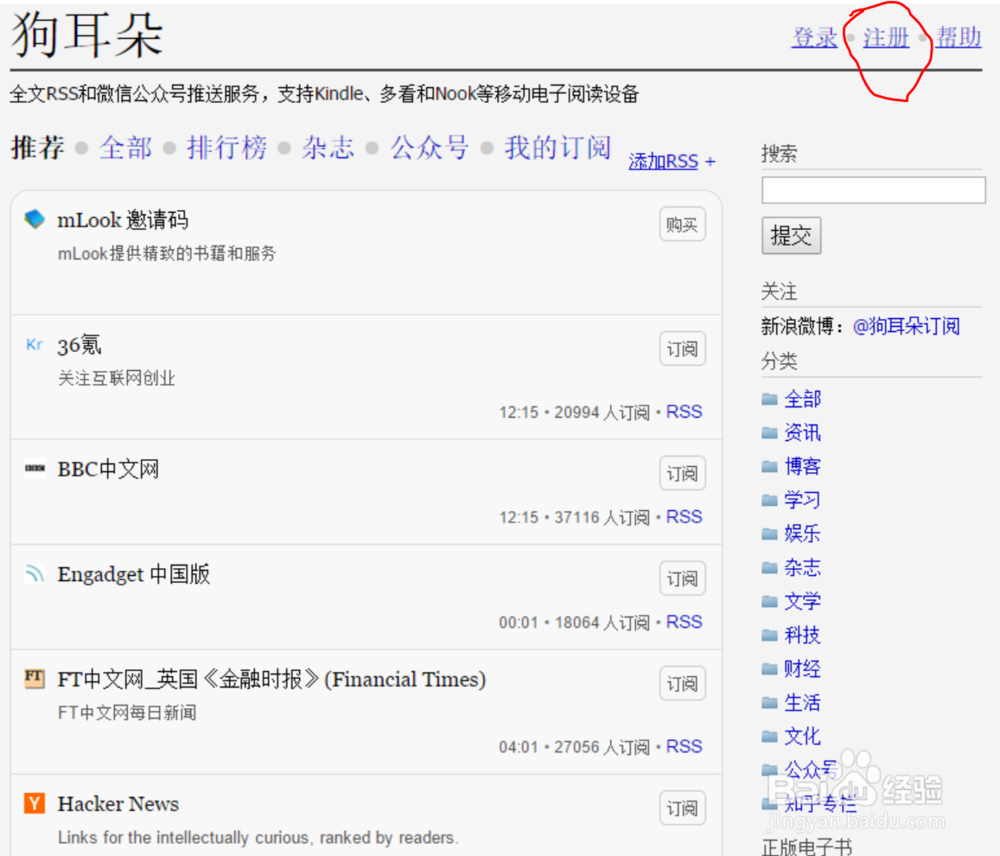Click the search input field
This screenshot has height=856, width=1000.
coord(874,190)
